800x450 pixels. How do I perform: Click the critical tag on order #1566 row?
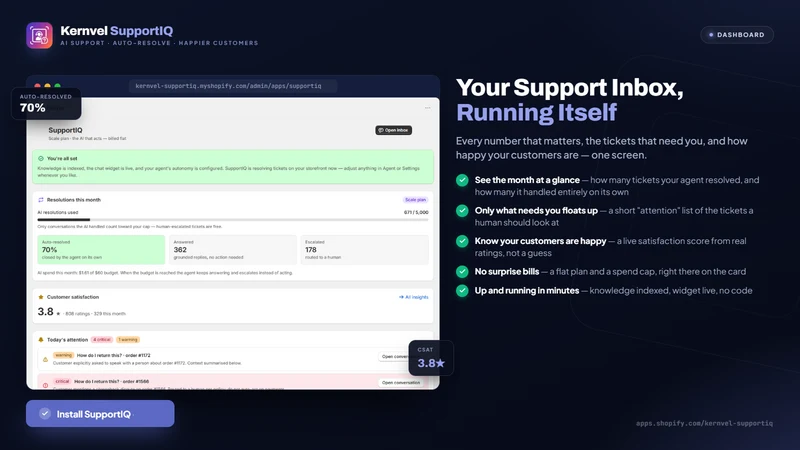[62, 381]
